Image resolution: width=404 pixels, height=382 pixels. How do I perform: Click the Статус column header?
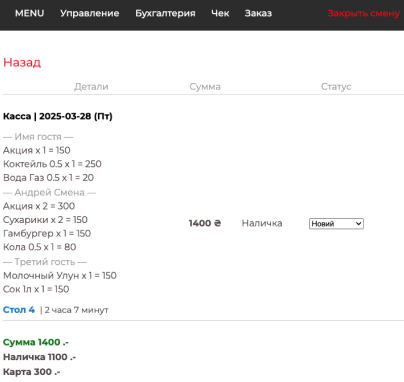pyautogui.click(x=336, y=87)
